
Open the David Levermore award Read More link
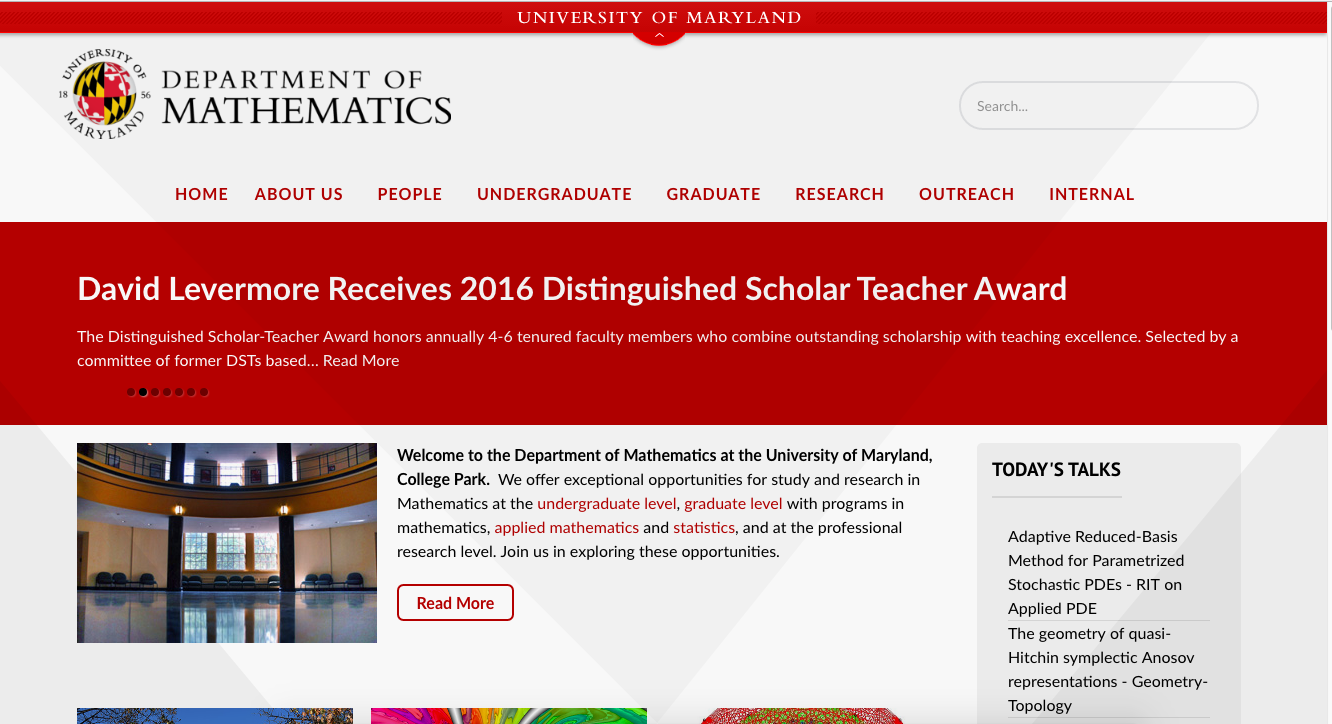(x=360, y=360)
